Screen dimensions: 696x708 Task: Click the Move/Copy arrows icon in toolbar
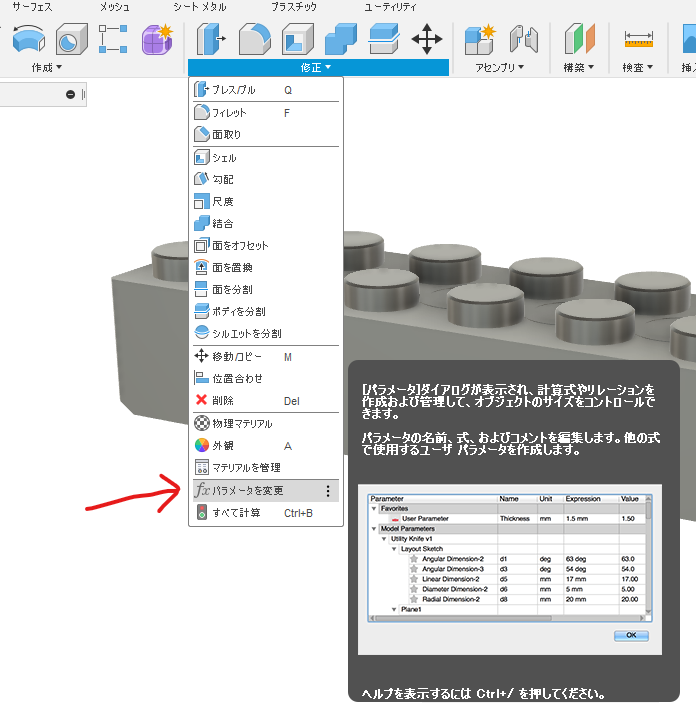(427, 39)
